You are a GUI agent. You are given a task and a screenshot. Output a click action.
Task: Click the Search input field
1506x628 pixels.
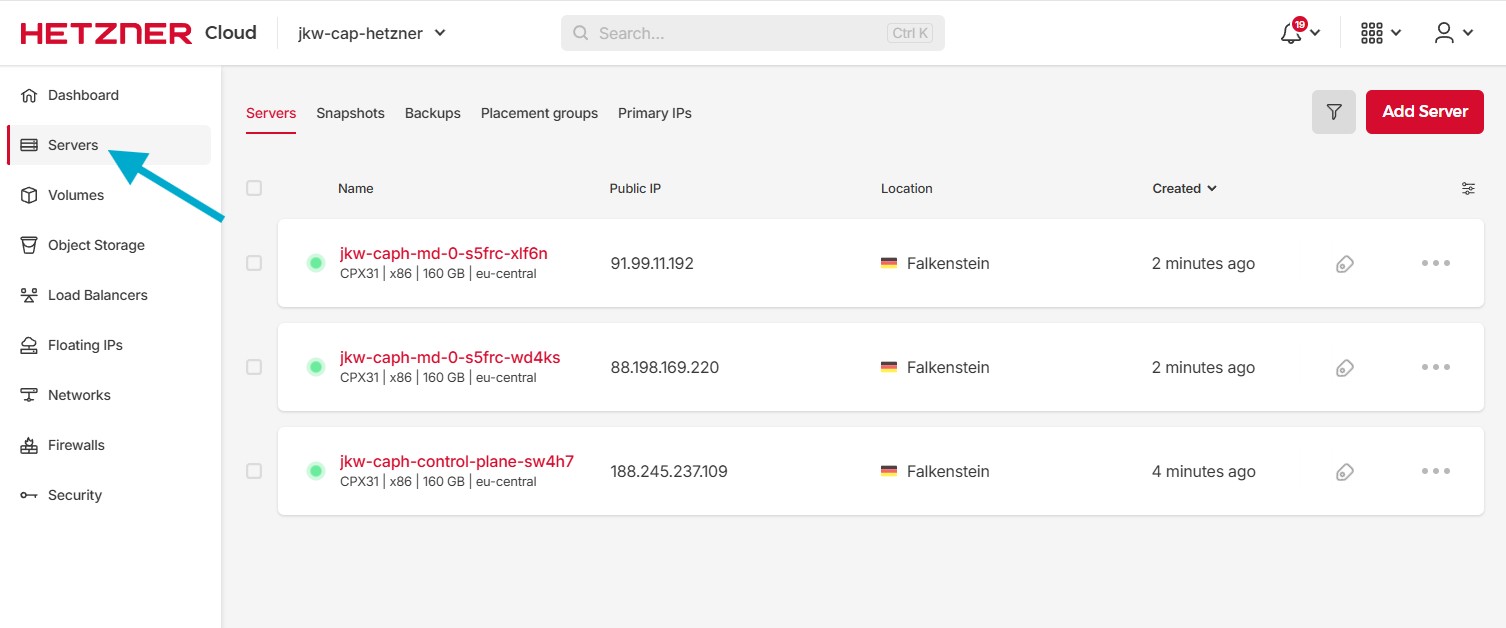coord(740,33)
